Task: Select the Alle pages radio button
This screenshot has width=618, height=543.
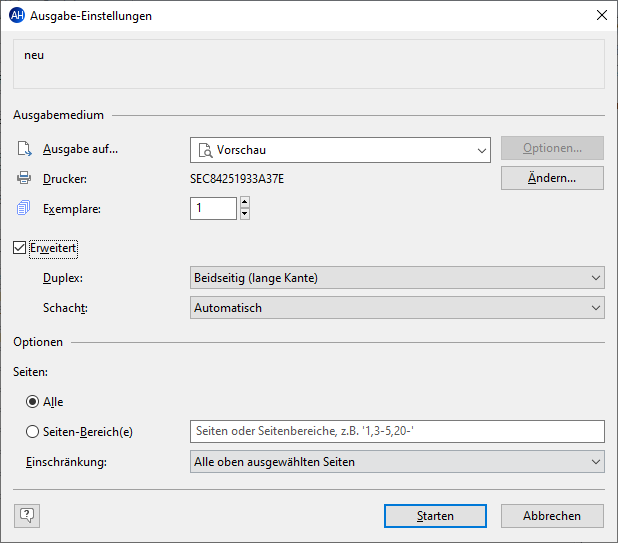Action: [x=33, y=401]
